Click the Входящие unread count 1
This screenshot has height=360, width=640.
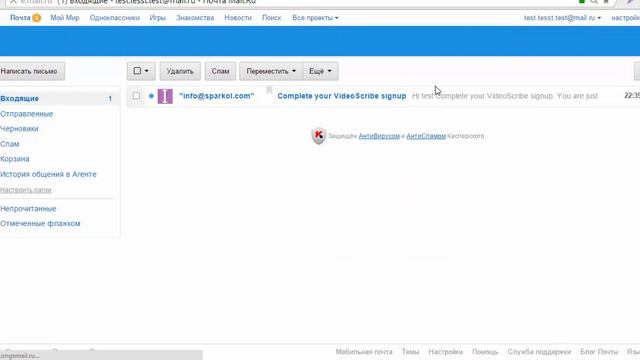point(110,98)
